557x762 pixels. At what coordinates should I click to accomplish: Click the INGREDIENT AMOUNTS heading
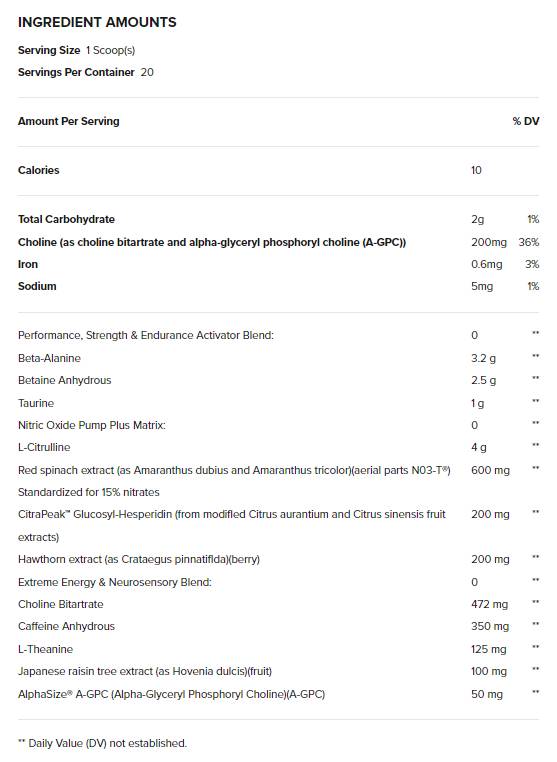point(97,22)
